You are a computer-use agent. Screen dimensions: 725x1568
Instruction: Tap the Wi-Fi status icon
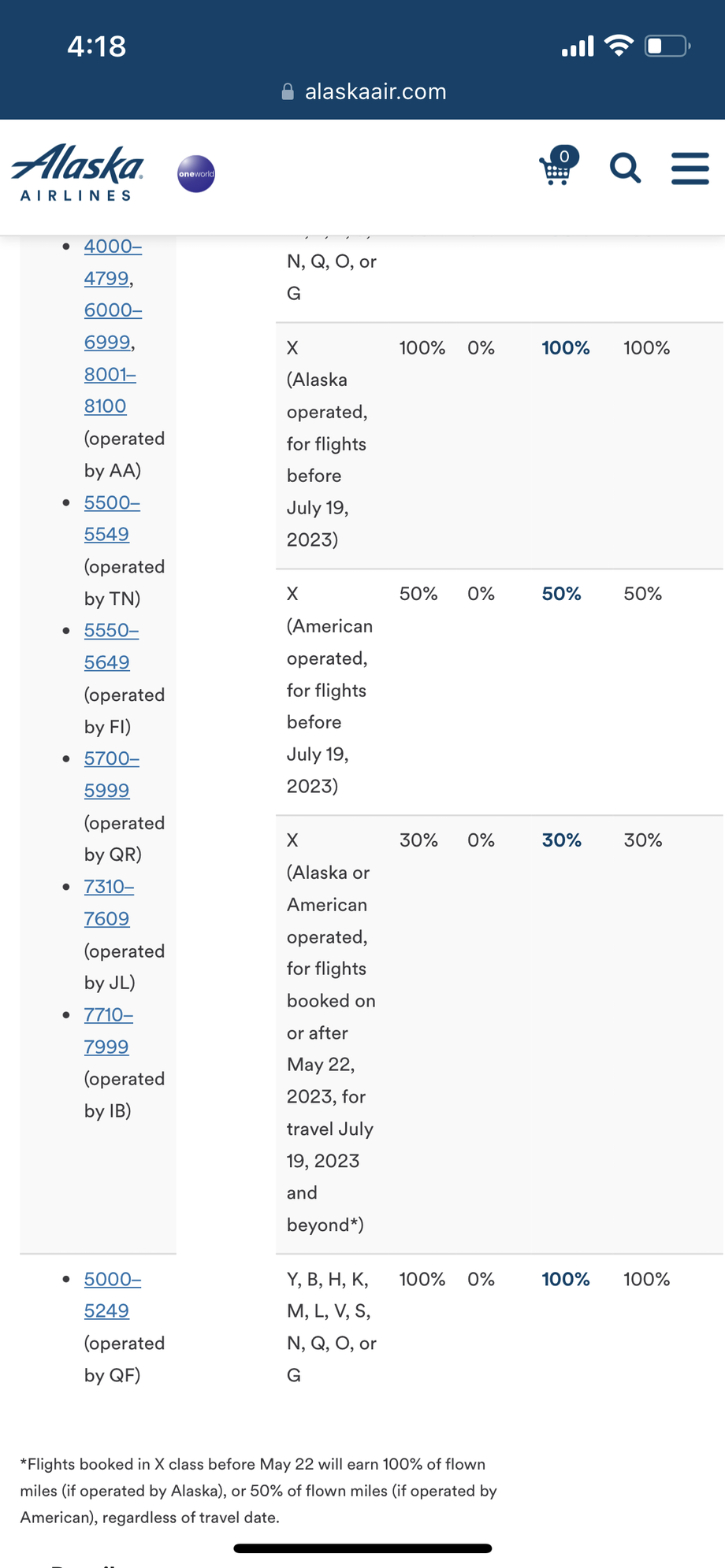[619, 46]
